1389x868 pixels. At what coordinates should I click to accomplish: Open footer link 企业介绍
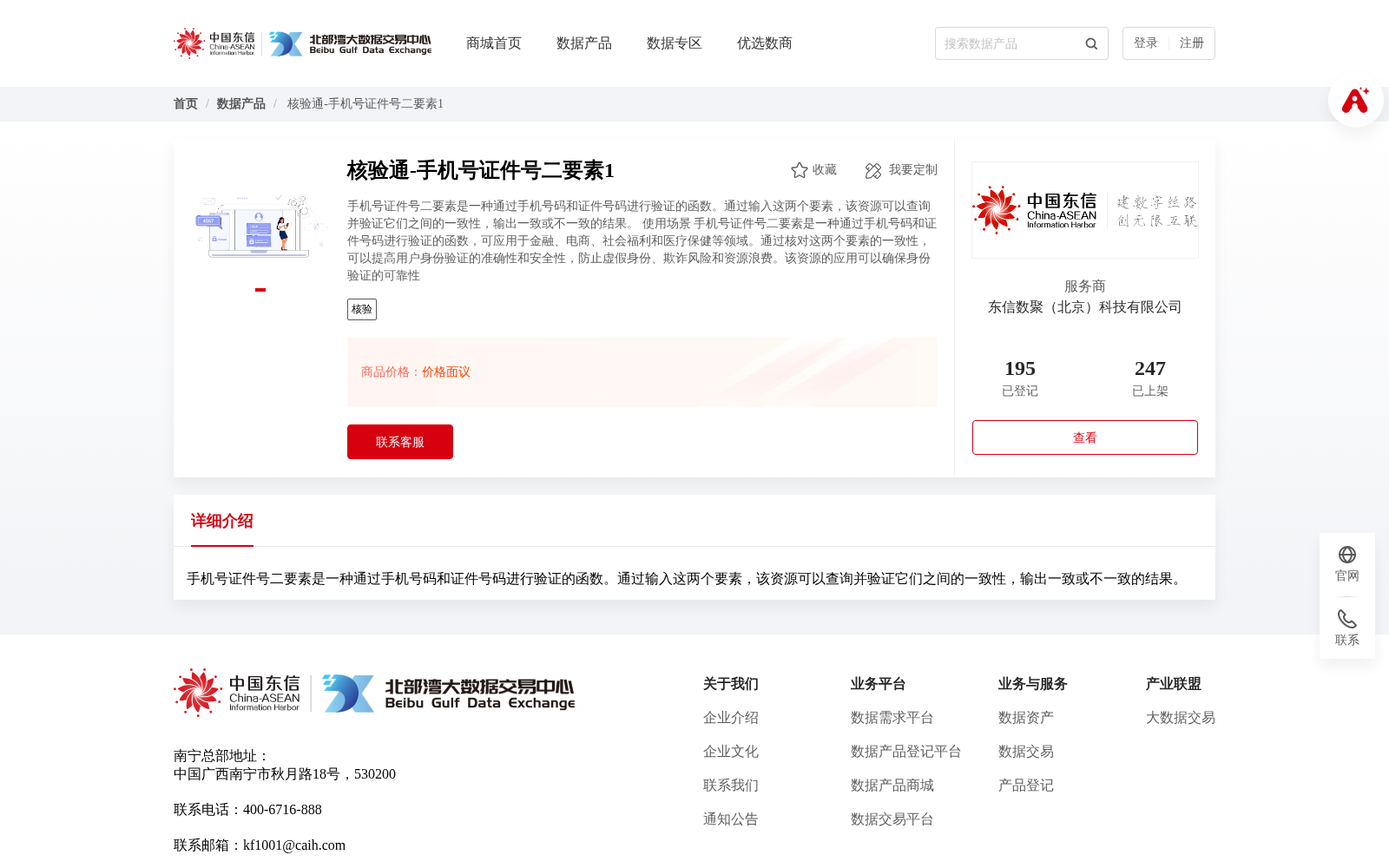pos(731,718)
